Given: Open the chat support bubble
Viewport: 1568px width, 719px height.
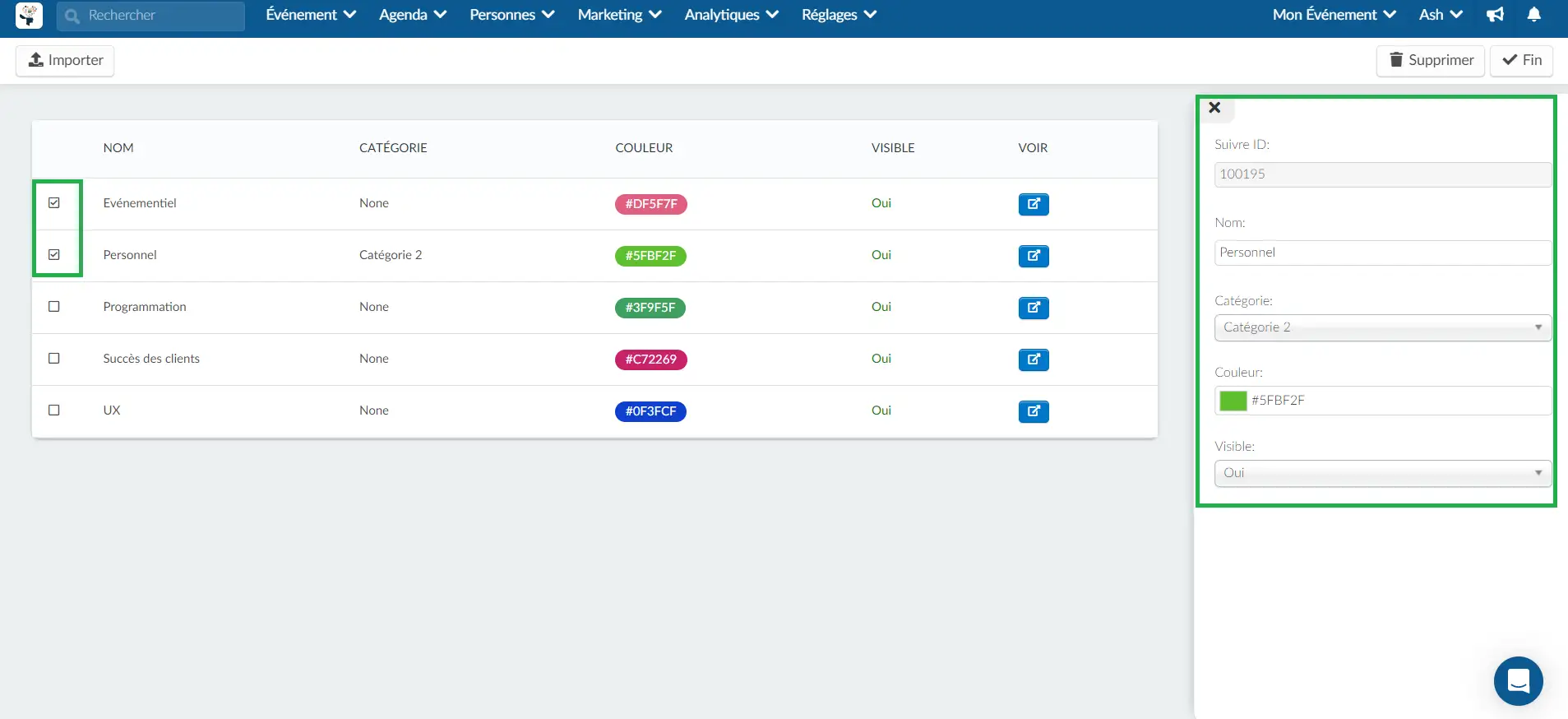Looking at the screenshot, I should pyautogui.click(x=1518, y=681).
